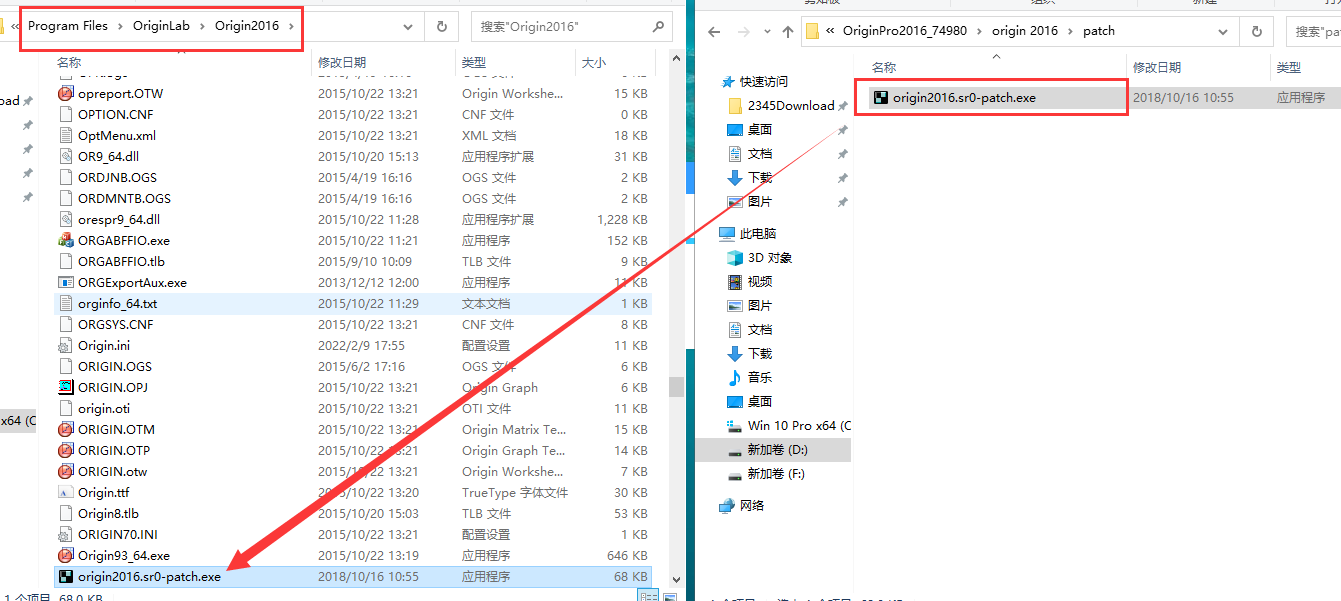The width and height of the screenshot is (1341, 601).
Task: Open 视频 folder under 此电脑
Action: (759, 281)
